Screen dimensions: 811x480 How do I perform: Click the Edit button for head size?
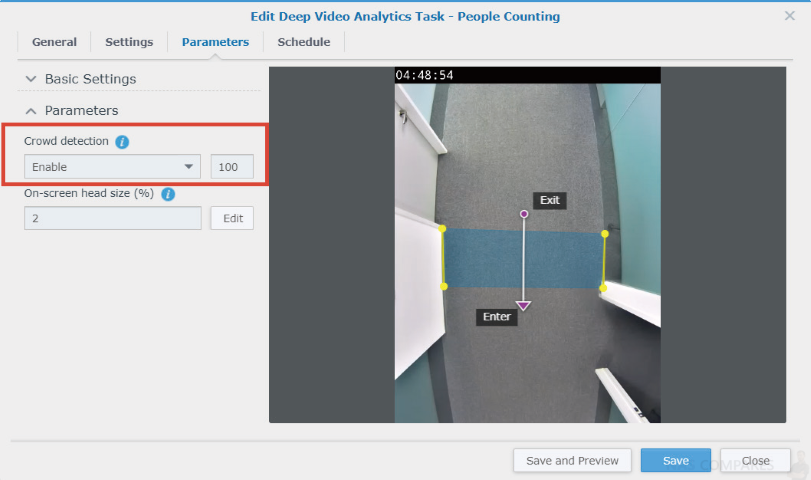tap(232, 218)
